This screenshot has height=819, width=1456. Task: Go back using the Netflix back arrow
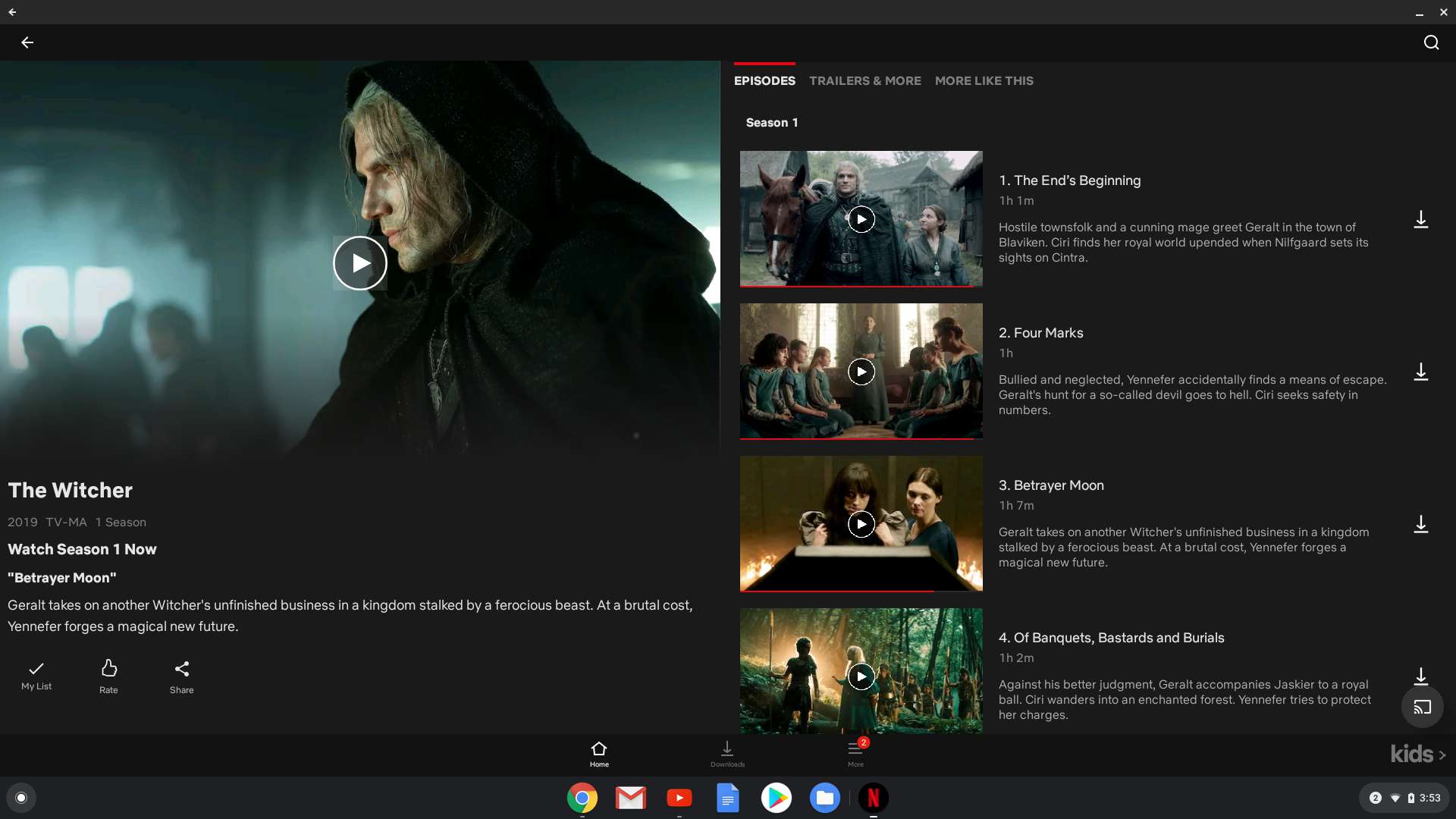pyautogui.click(x=27, y=42)
